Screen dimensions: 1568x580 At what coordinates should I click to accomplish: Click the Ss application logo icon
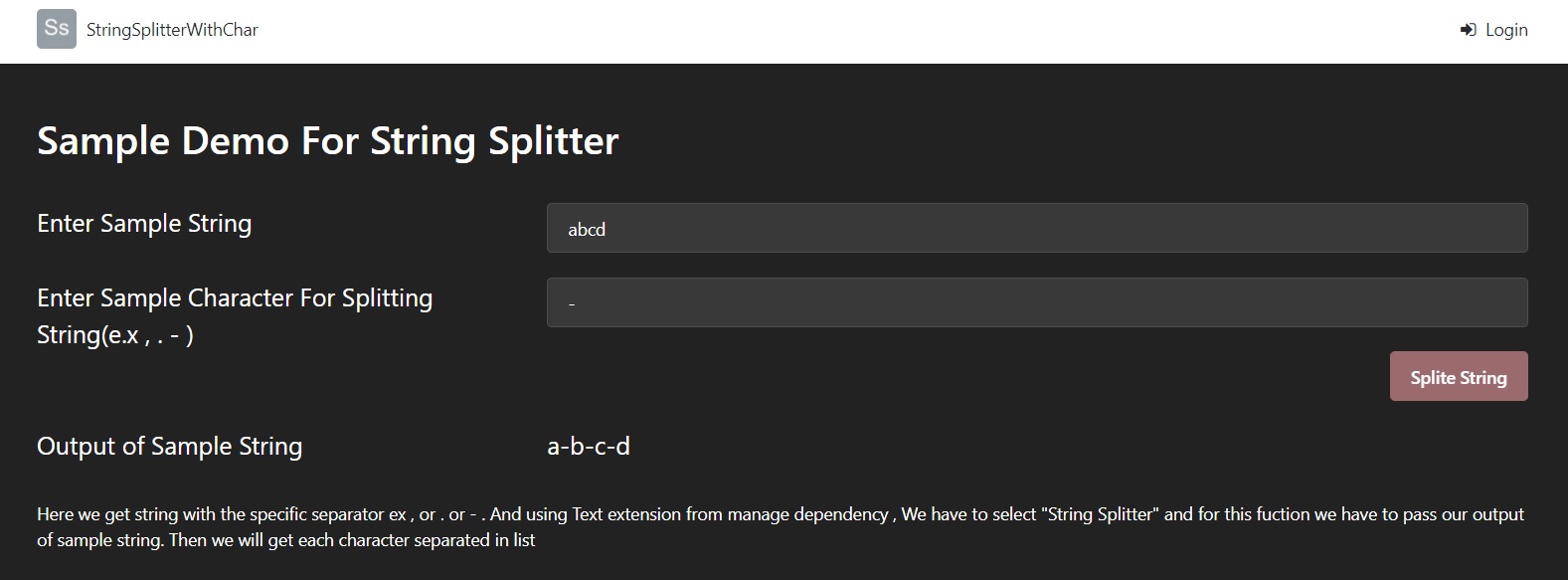point(57,29)
